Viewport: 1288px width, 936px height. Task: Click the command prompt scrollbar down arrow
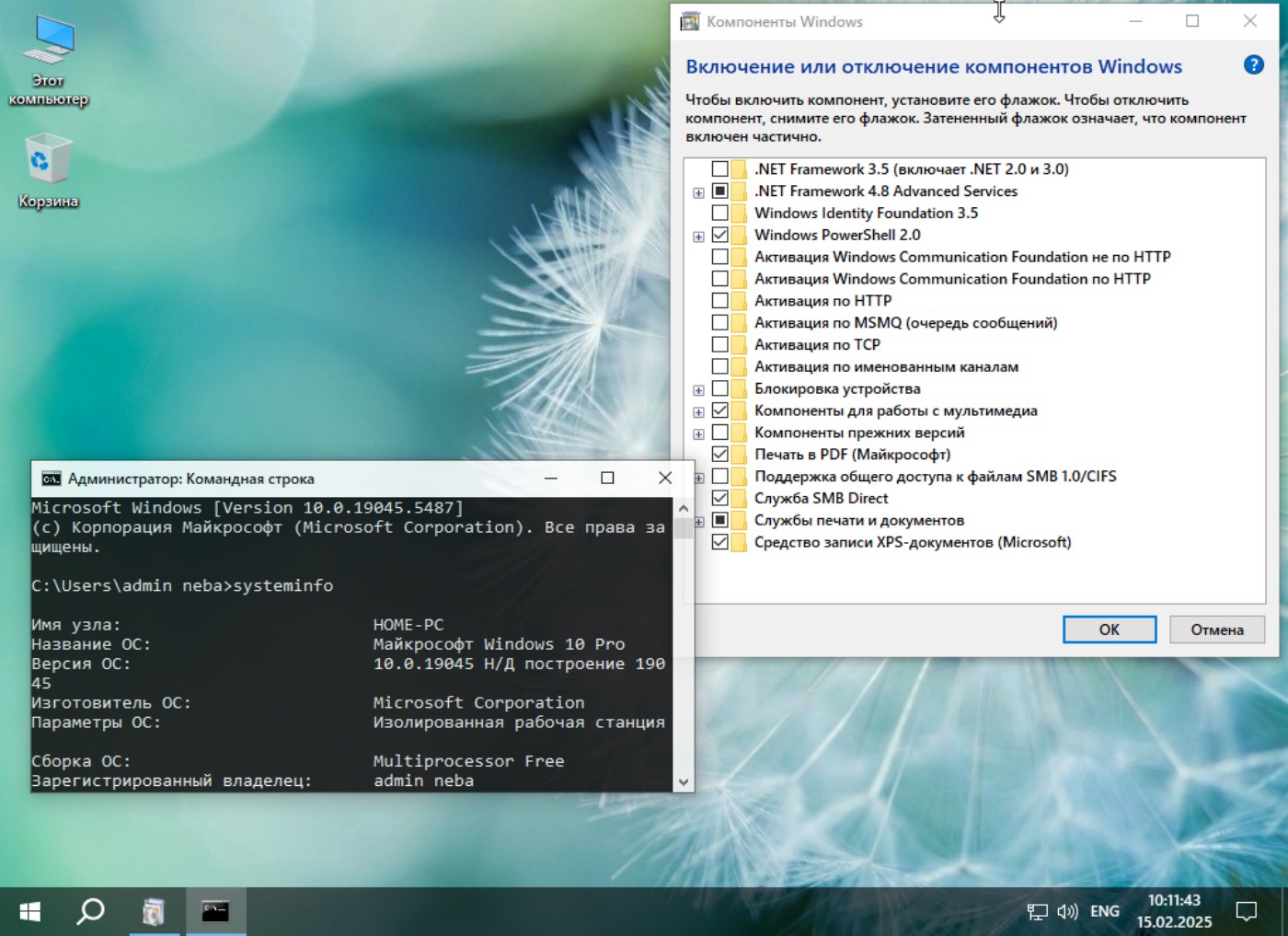[683, 781]
